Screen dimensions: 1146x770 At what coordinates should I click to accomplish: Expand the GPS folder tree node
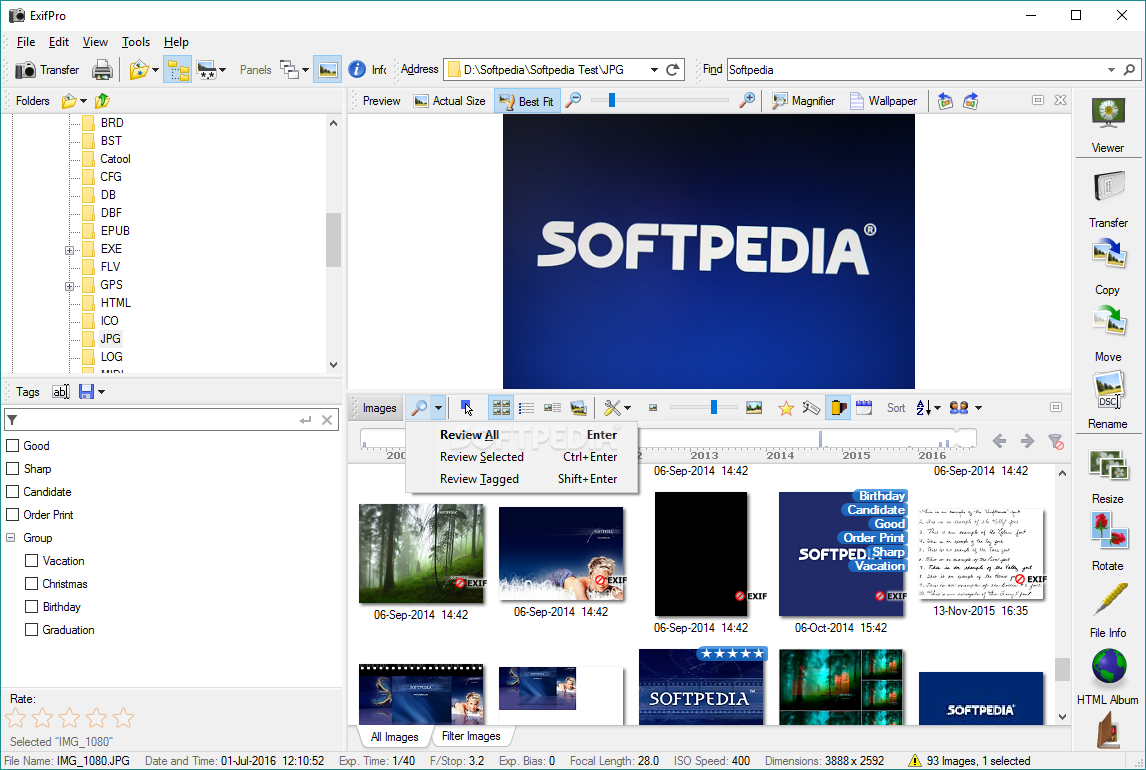tap(69, 286)
